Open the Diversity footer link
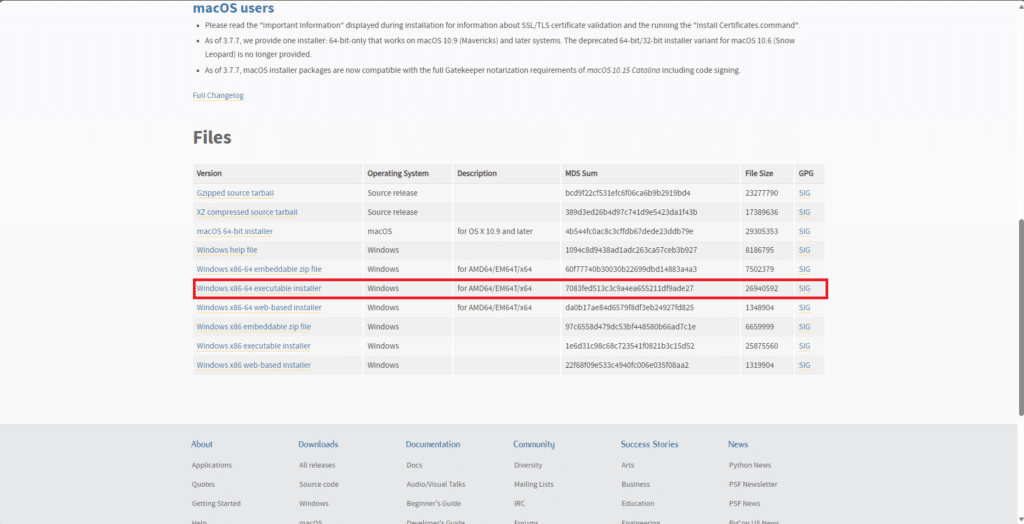The height and width of the screenshot is (524, 1024). pyautogui.click(x=528, y=465)
